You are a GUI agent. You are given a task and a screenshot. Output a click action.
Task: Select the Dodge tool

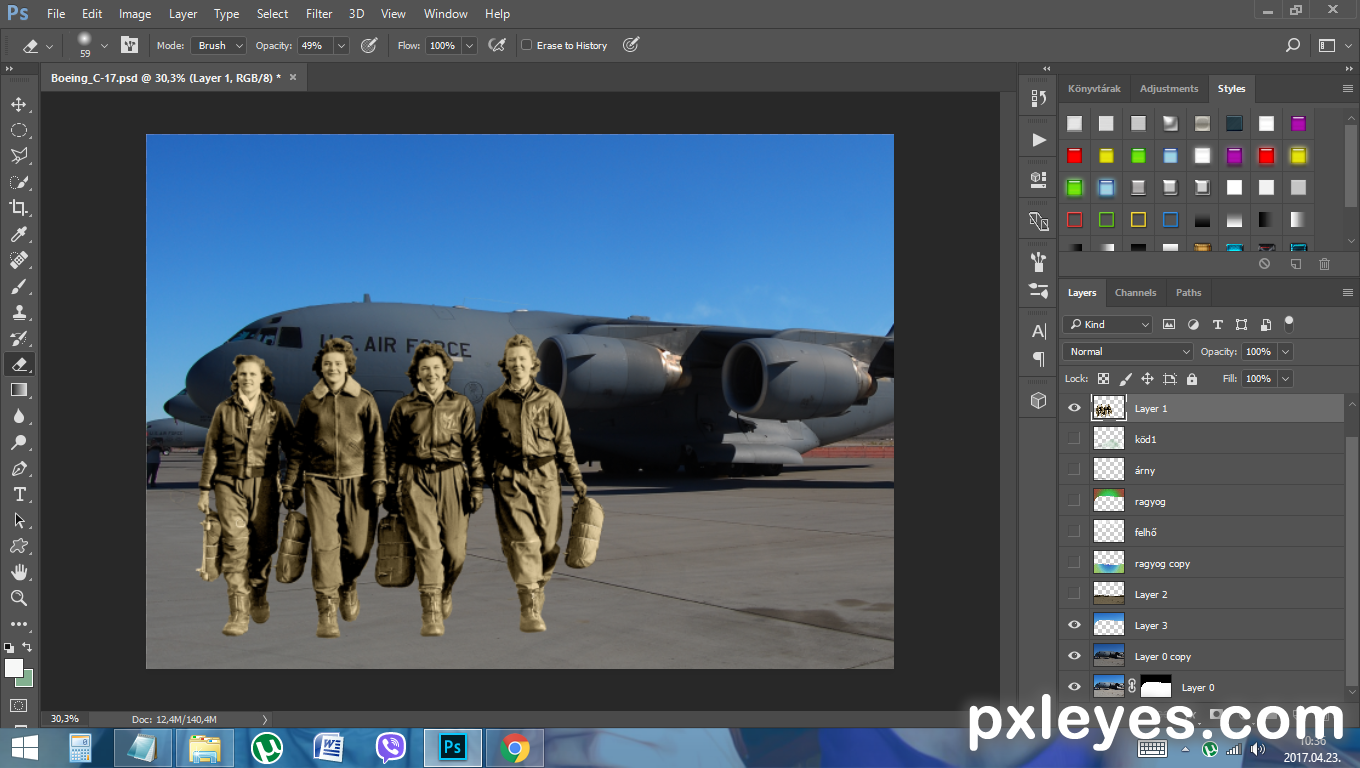click(x=18, y=442)
